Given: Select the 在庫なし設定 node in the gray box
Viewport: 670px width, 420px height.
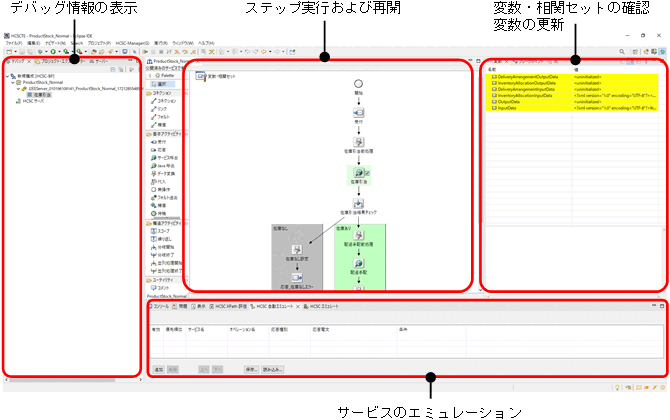Looking at the screenshot, I should pyautogui.click(x=297, y=250).
